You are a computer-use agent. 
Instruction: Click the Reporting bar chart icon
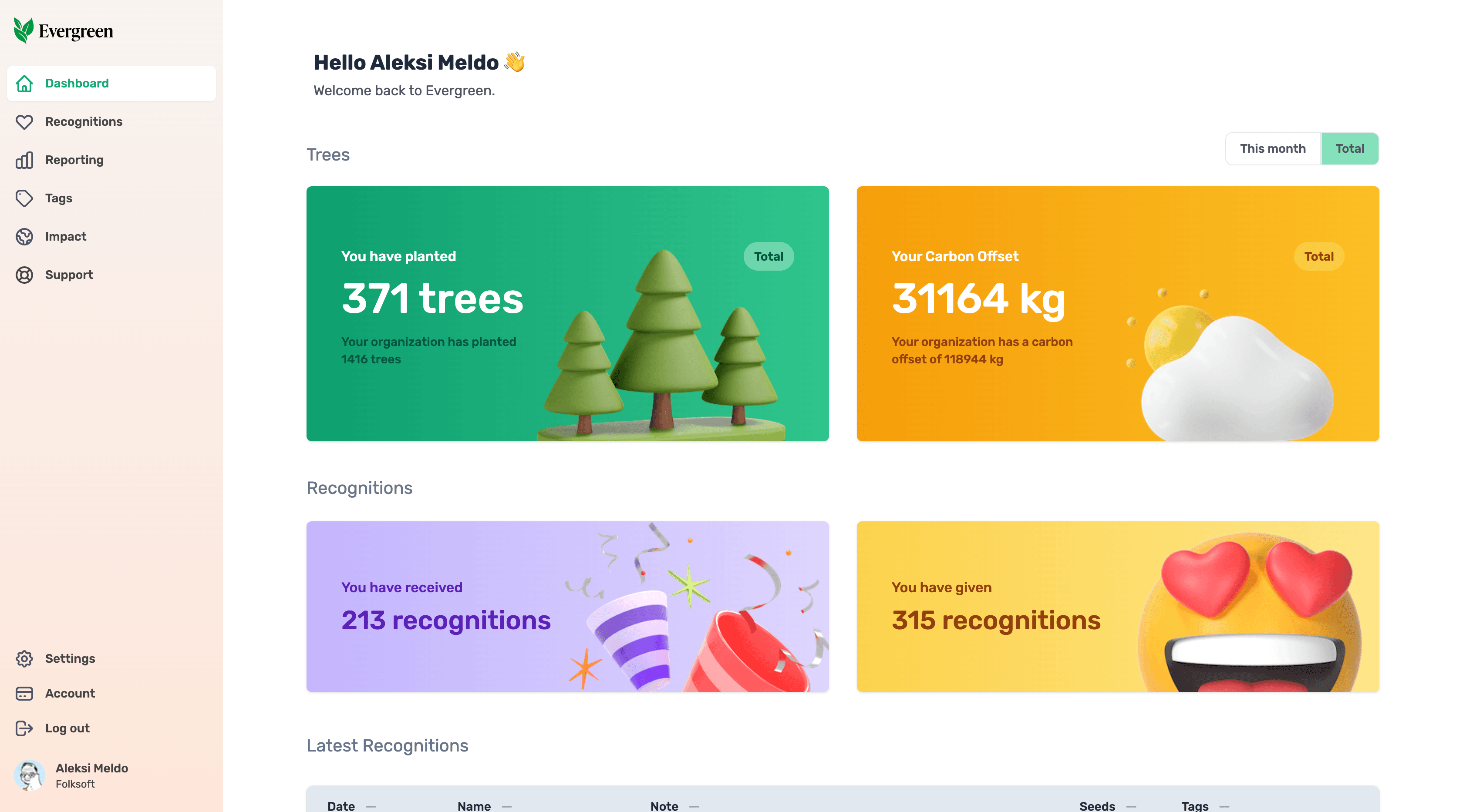(x=24, y=161)
